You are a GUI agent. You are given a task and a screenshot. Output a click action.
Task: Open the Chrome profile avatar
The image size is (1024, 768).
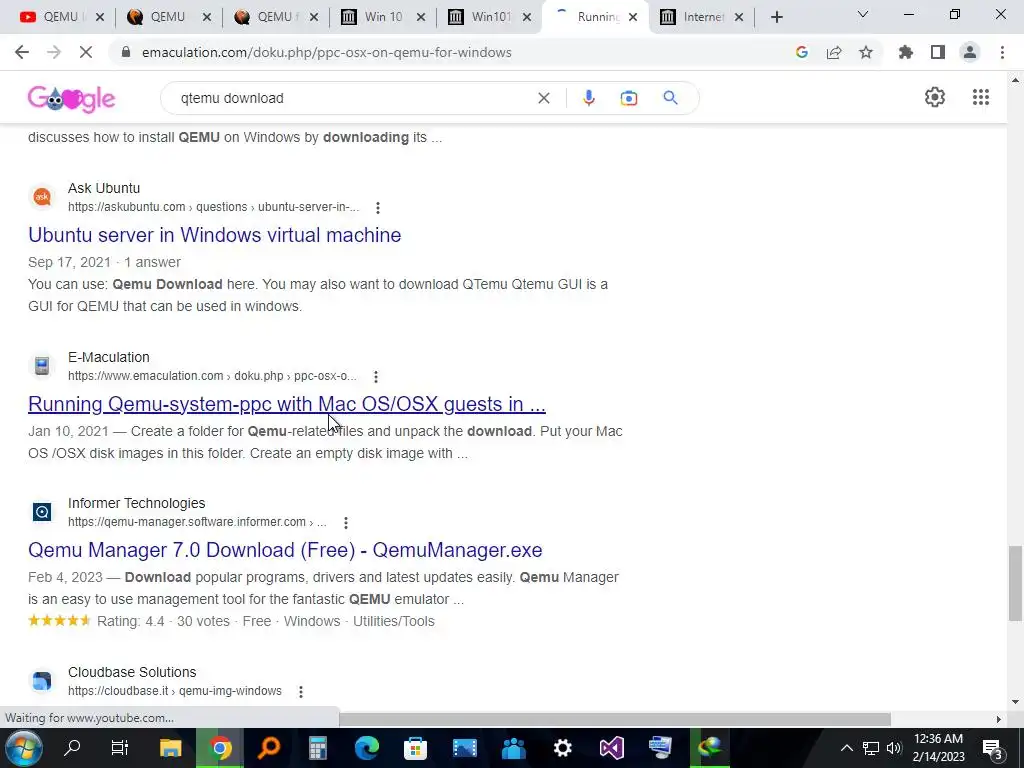(x=970, y=52)
